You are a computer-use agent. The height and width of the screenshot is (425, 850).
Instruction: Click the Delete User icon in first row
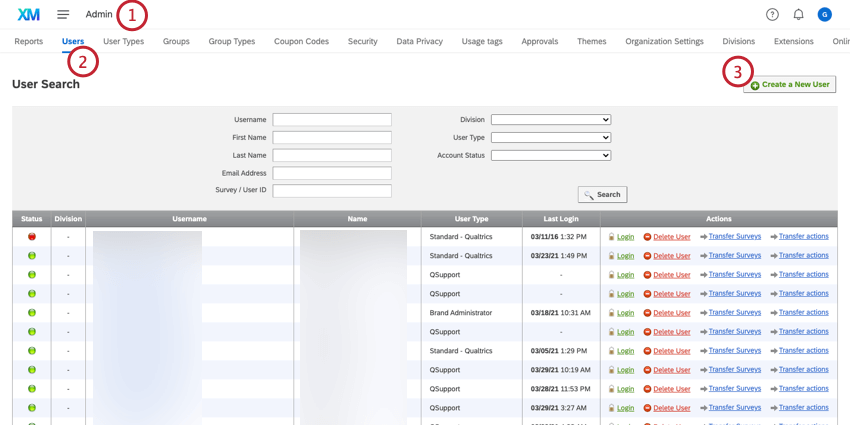(647, 237)
